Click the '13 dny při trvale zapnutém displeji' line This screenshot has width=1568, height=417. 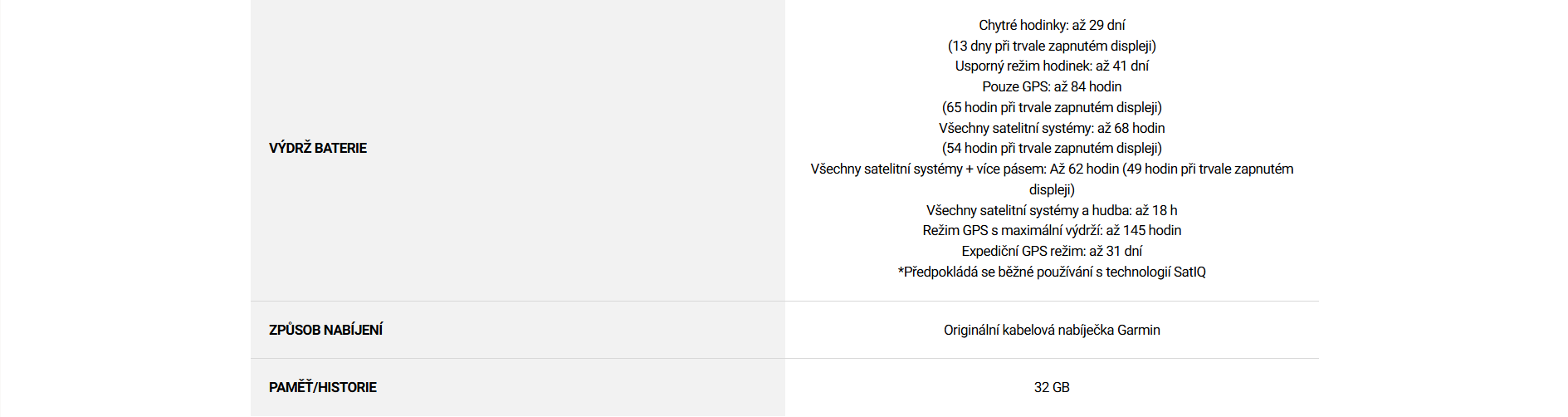[x=1051, y=46]
